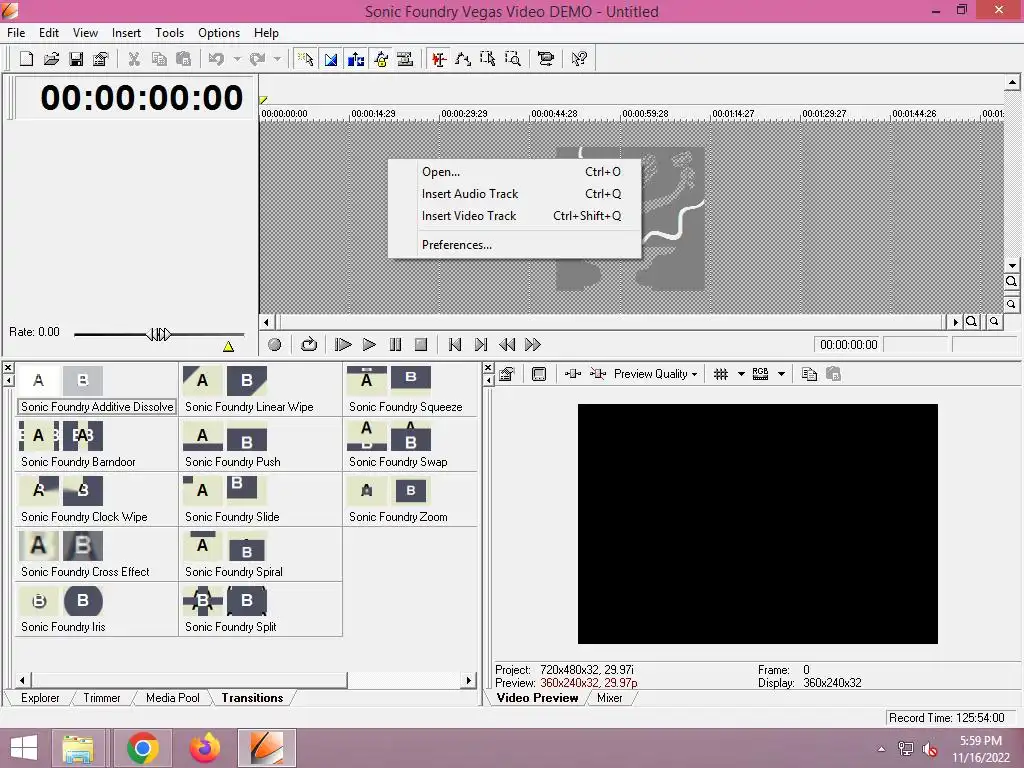Open the RGB channels dropdown arrow
The height and width of the screenshot is (768, 1024).
click(x=781, y=374)
